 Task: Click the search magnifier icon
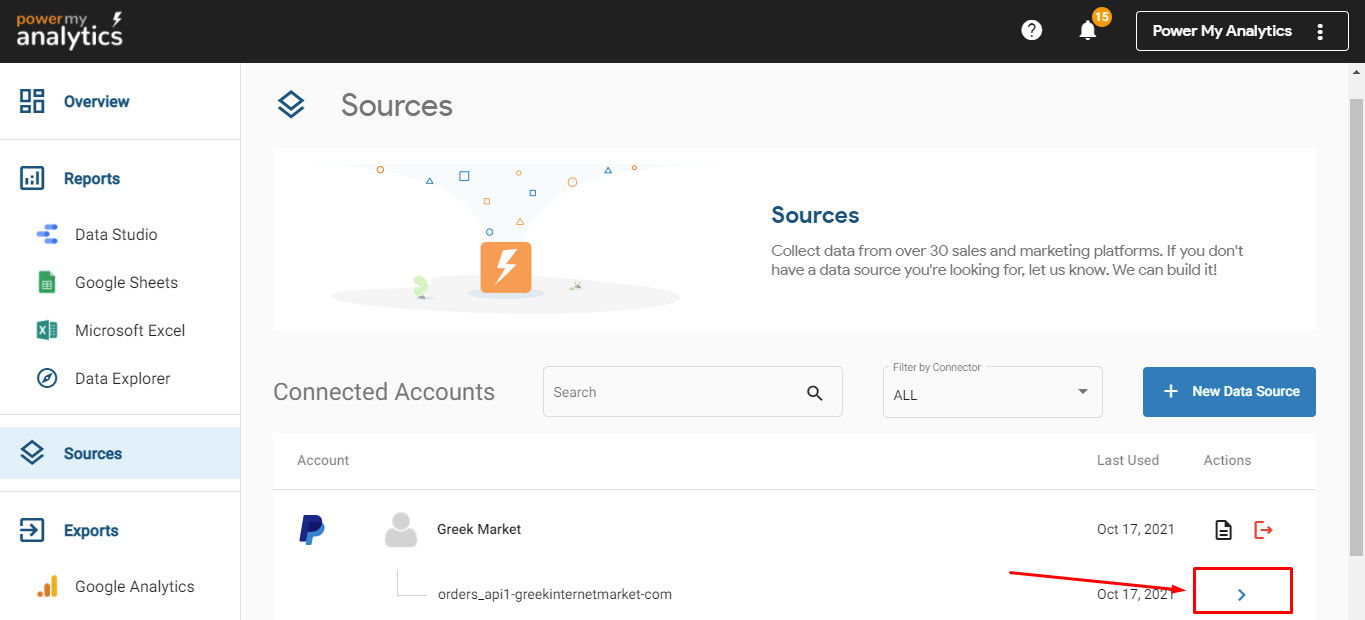point(814,393)
